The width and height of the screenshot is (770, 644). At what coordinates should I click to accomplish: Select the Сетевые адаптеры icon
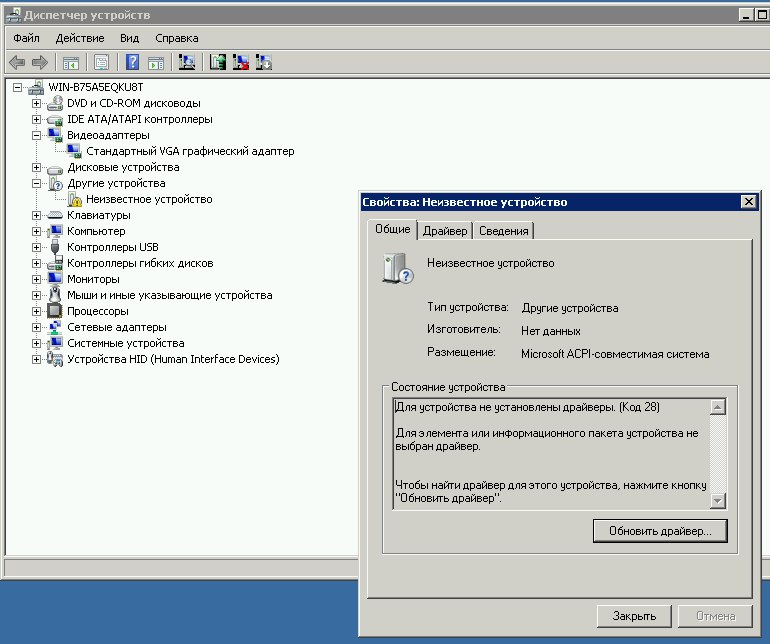(x=55, y=327)
